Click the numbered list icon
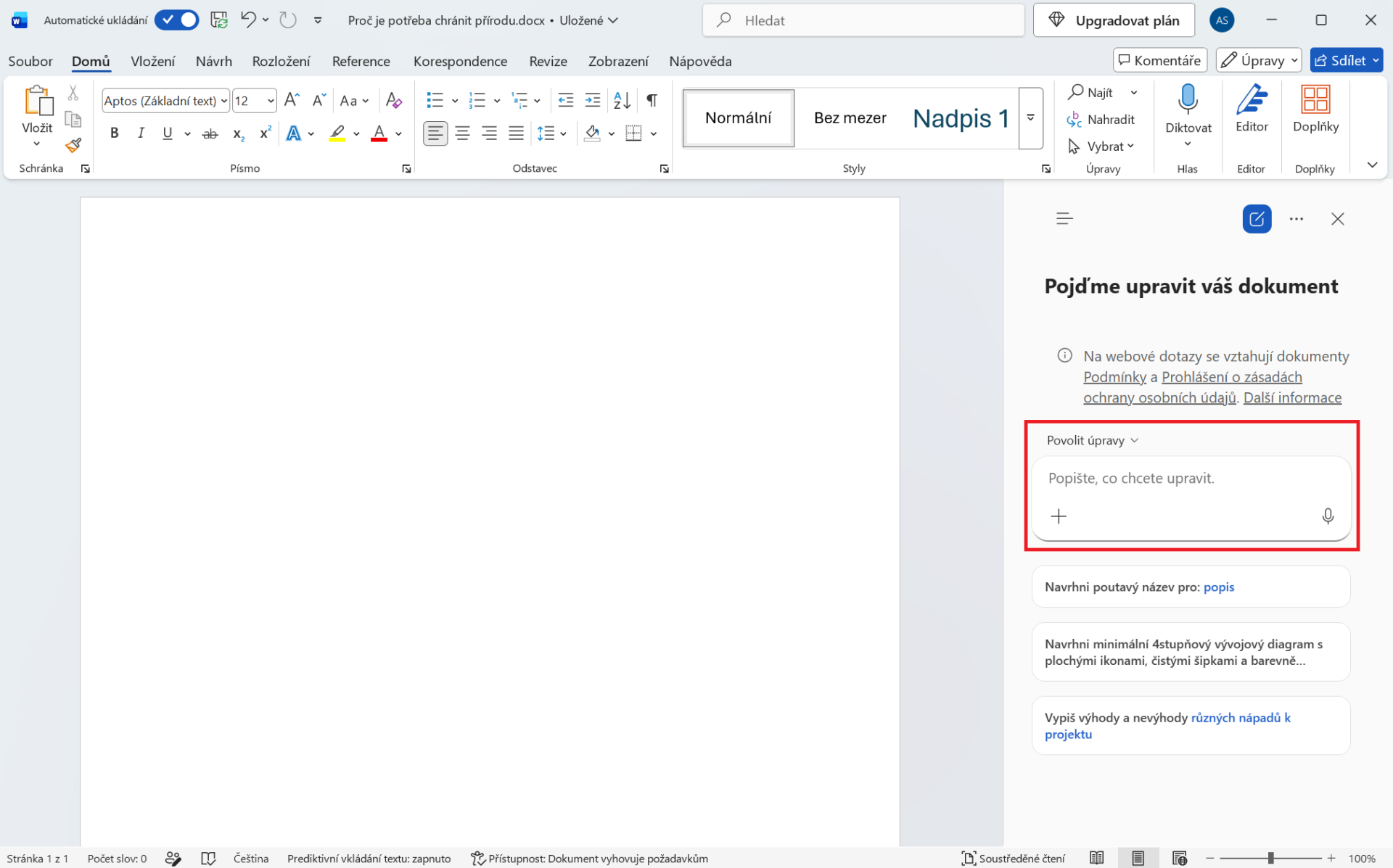This screenshot has width=1393, height=868. coord(477,100)
